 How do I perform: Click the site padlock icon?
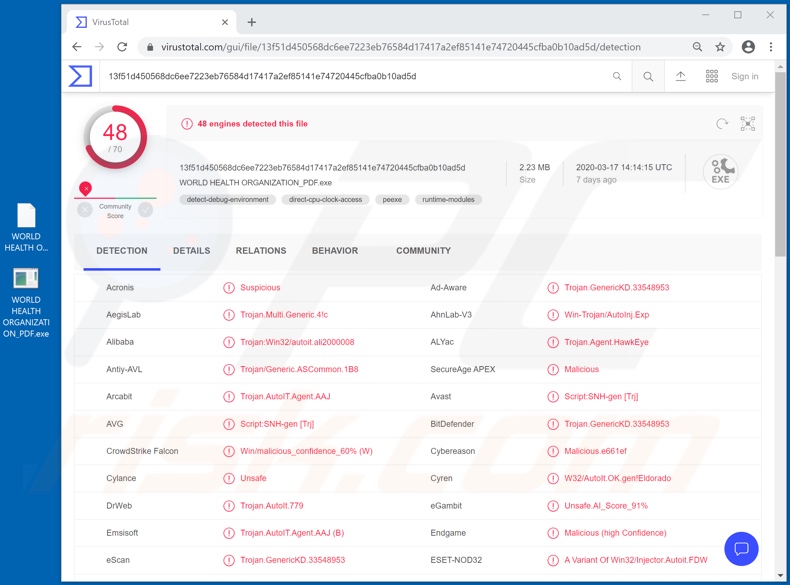(x=150, y=47)
